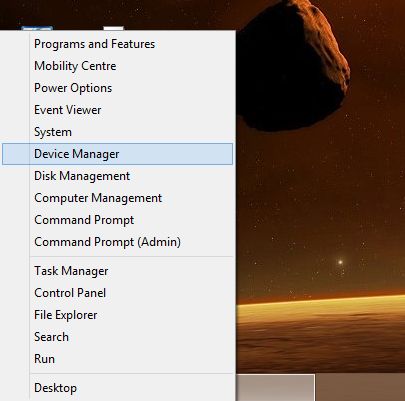This screenshot has height=401, width=405.
Task: Choose the System entry
Action: [x=117, y=132]
